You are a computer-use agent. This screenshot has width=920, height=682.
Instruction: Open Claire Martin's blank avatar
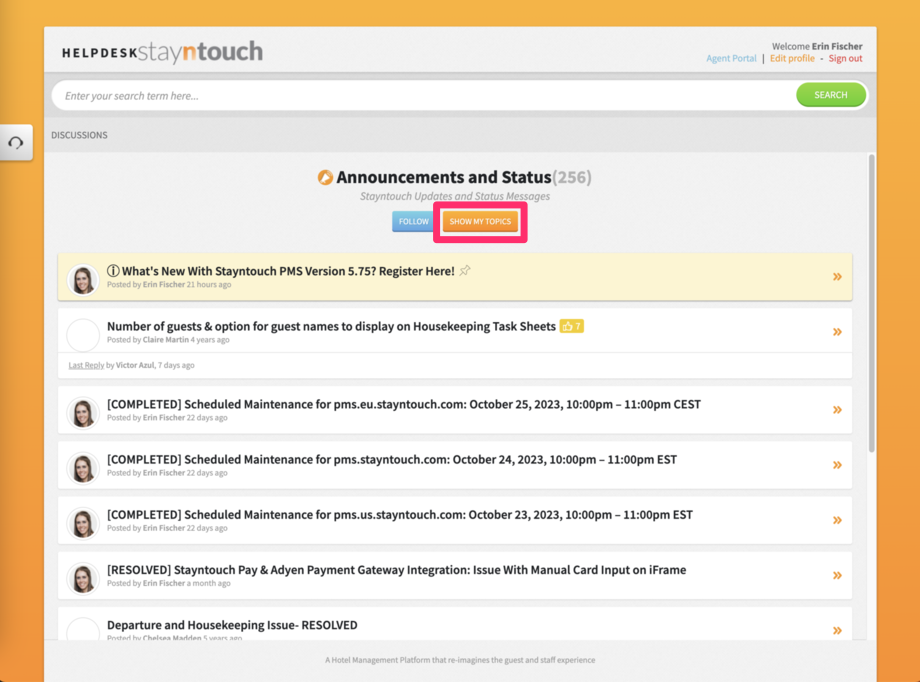83,335
